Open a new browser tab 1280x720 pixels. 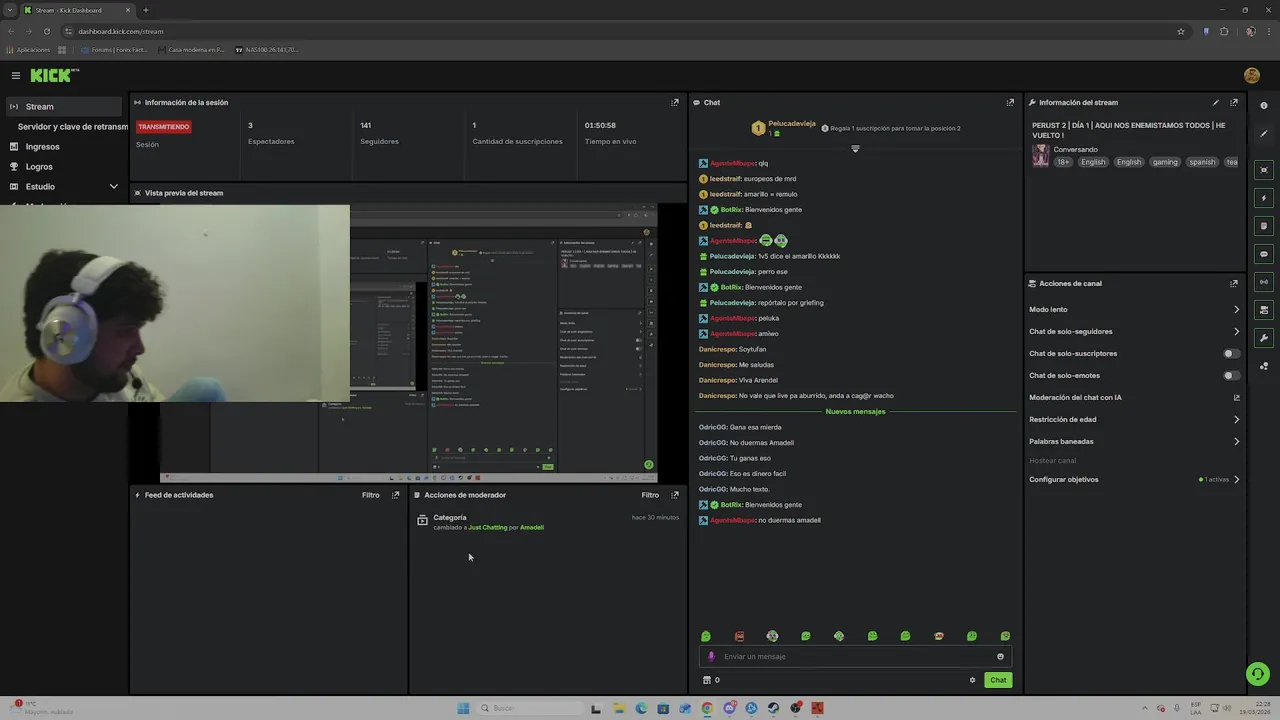tap(145, 10)
